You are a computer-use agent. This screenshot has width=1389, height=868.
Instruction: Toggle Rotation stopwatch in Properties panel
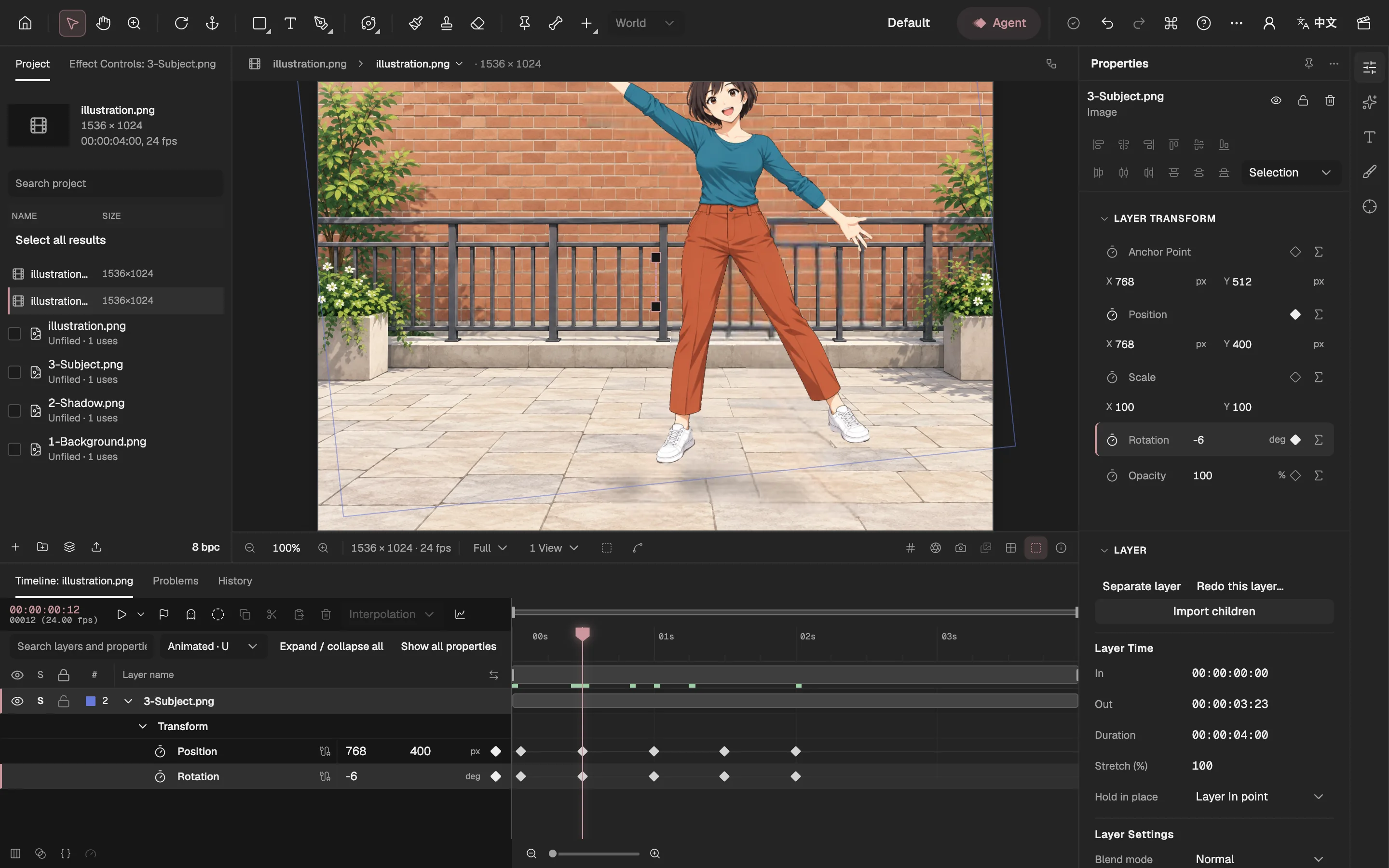pyautogui.click(x=1112, y=440)
